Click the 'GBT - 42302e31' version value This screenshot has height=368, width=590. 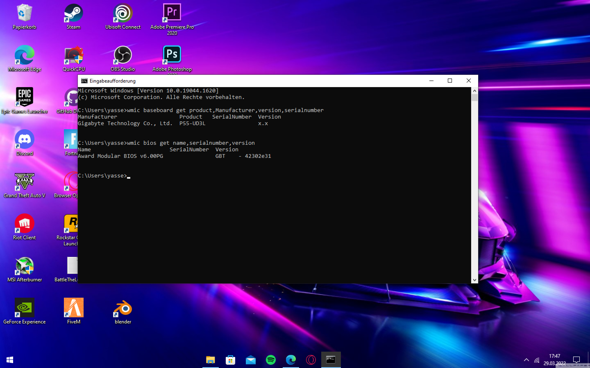tap(243, 156)
